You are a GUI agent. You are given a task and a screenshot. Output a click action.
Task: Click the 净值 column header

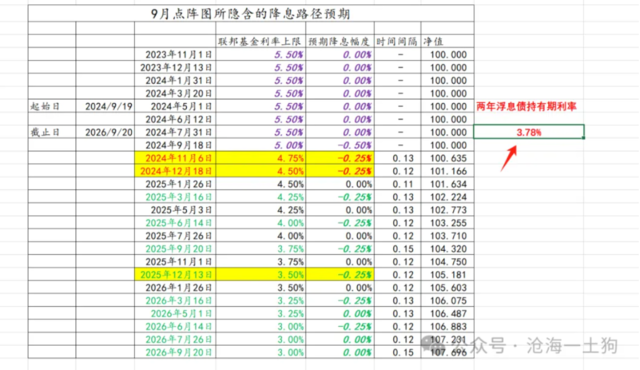tap(447, 41)
